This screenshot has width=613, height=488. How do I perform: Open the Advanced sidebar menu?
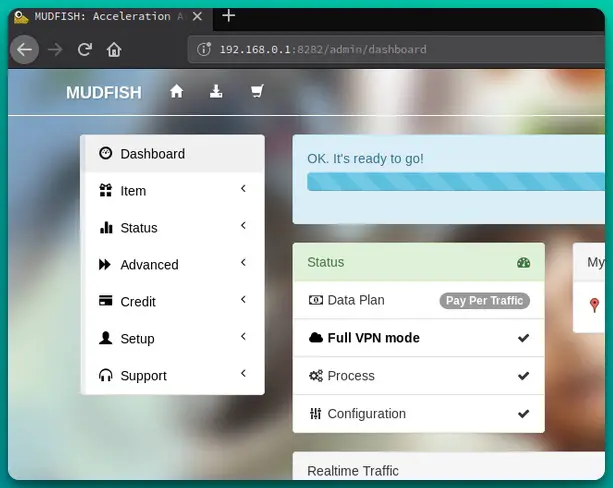pos(172,265)
